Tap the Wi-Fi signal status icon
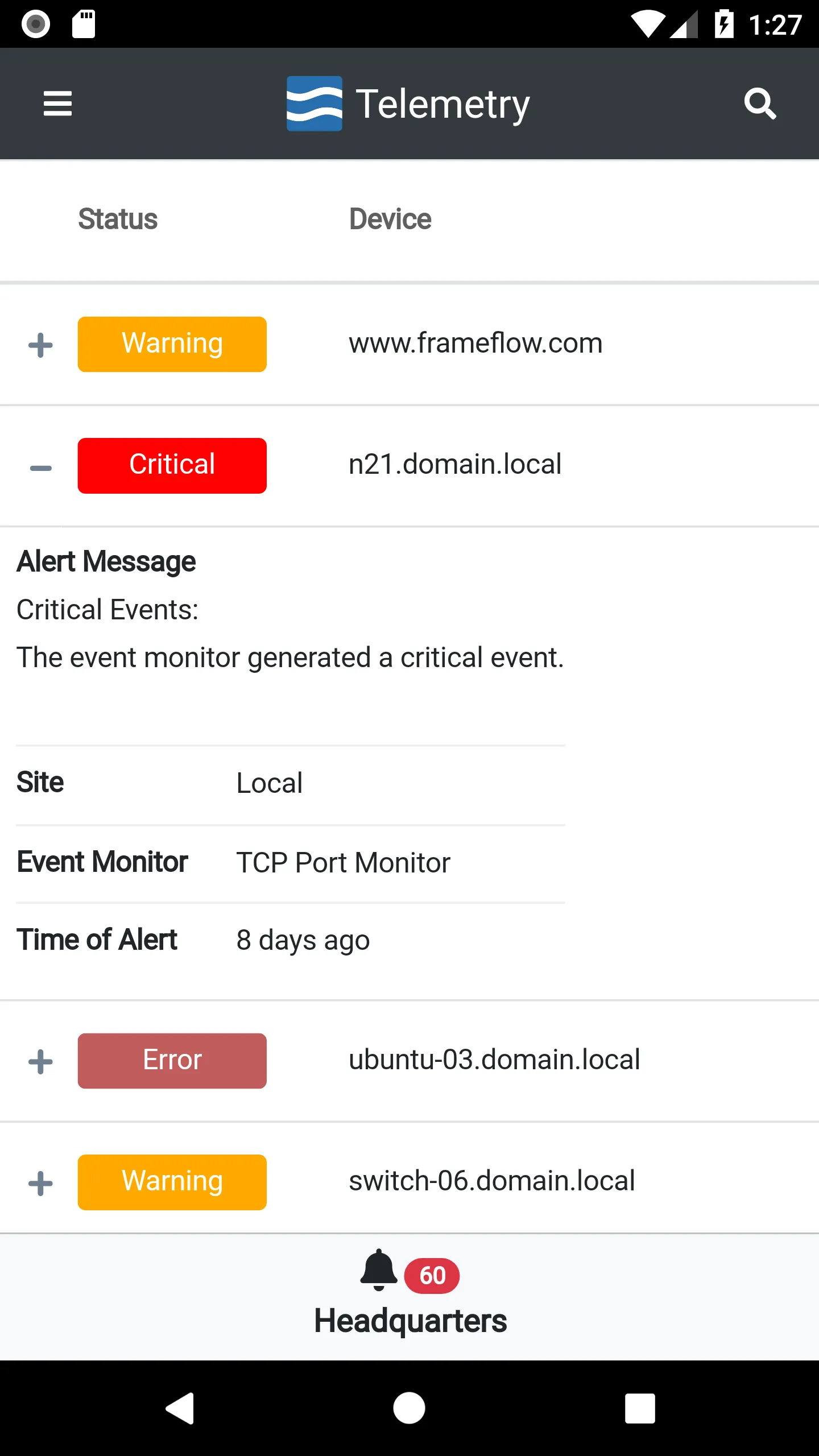The width and height of the screenshot is (819, 1456). (x=648, y=25)
